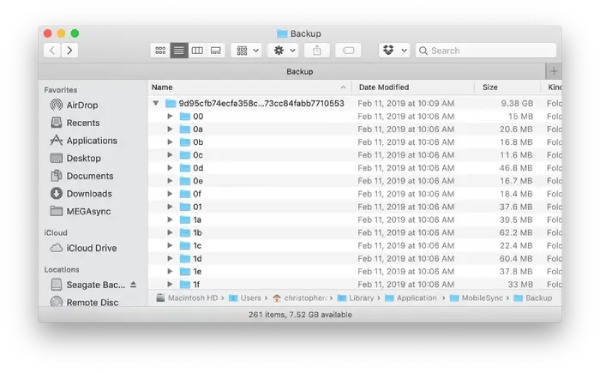600x373 pixels.
Task: Expand the 0c folder
Action: [170, 155]
